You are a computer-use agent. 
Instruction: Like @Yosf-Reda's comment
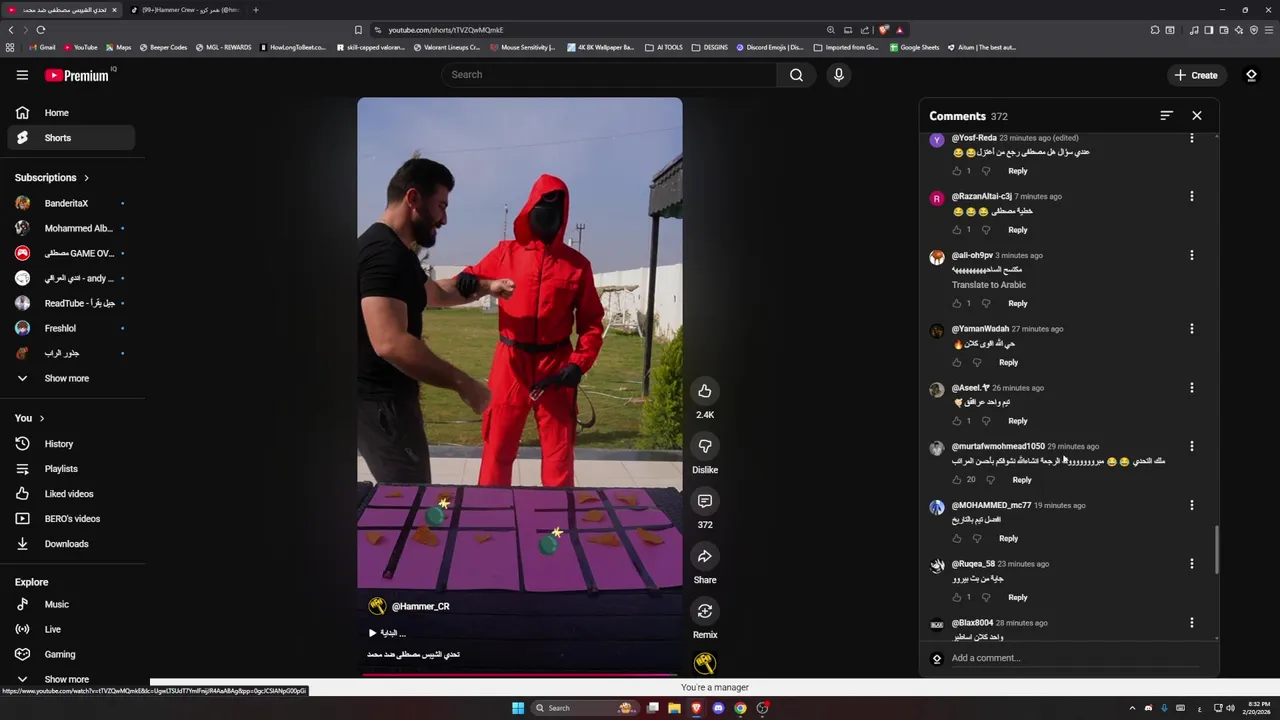coord(957,171)
